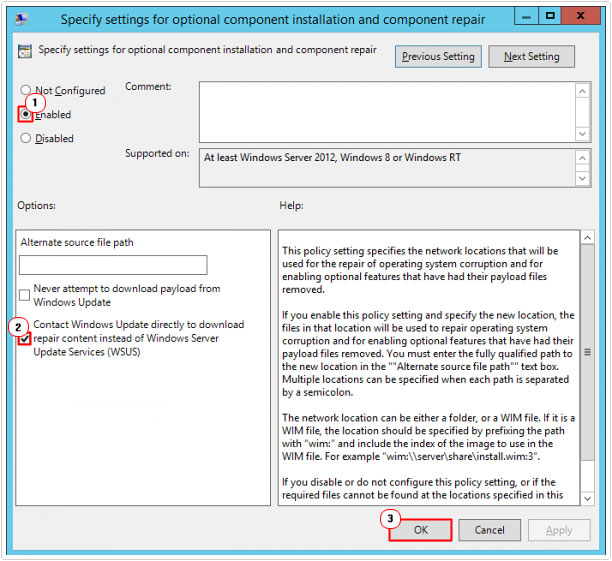Screen dimensions: 612x561
Task: Check Never attempt to download payload from Windows Update
Action: [x=25, y=295]
